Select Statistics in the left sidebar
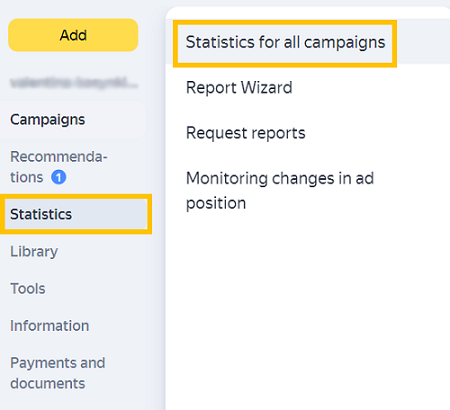Screen dimensions: 450x410 coord(76,214)
